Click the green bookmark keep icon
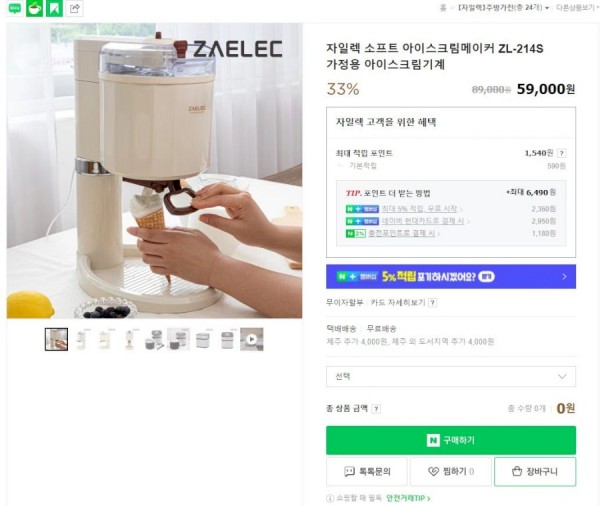600x506 pixels. 54,8
